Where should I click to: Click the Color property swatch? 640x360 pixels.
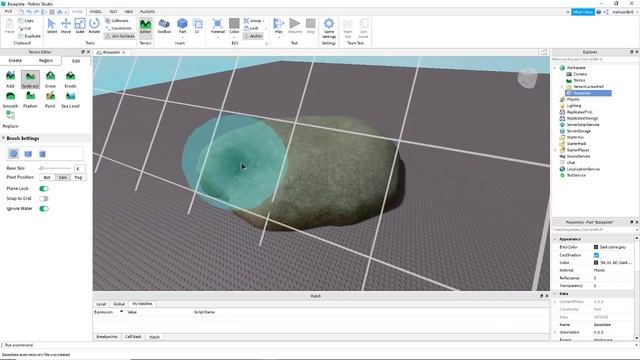596,263
